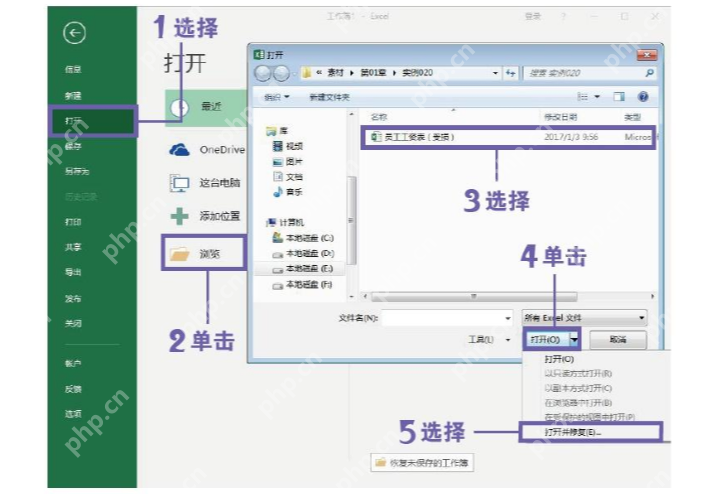The height and width of the screenshot is (494, 720).
Task: Click 第01章 in address breadcrumb
Action: tap(373, 73)
